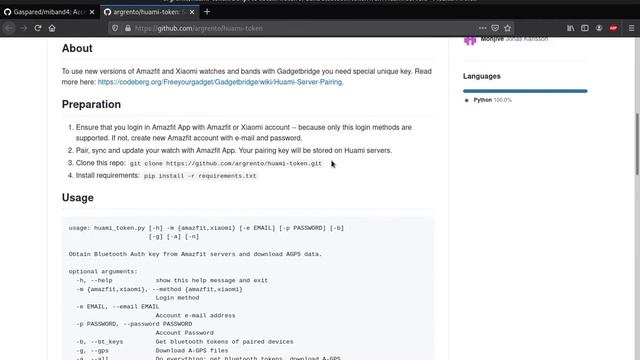Click the '-g, --gps' option line
This screenshot has height=360, width=640.
pos(152,351)
